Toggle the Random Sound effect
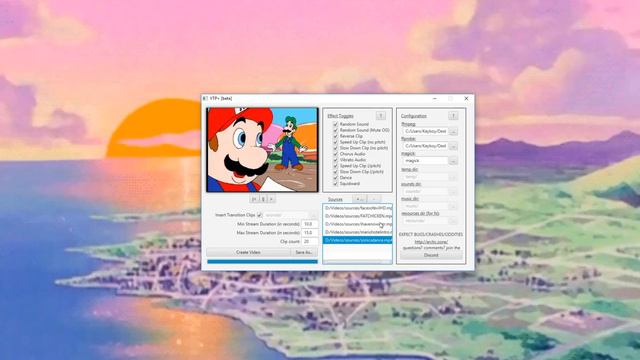Screen dimensions: 640x360 click(x=336, y=124)
